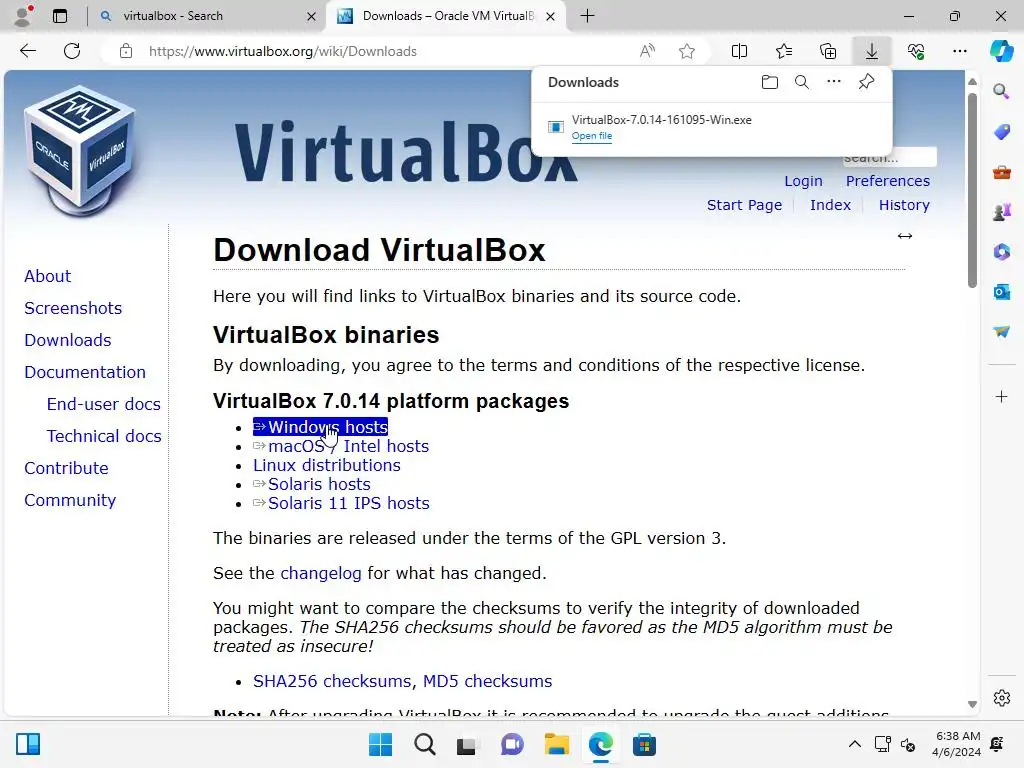The image size is (1024, 768).
Task: Open sidebar Outlook icon
Action: pos(1002,291)
